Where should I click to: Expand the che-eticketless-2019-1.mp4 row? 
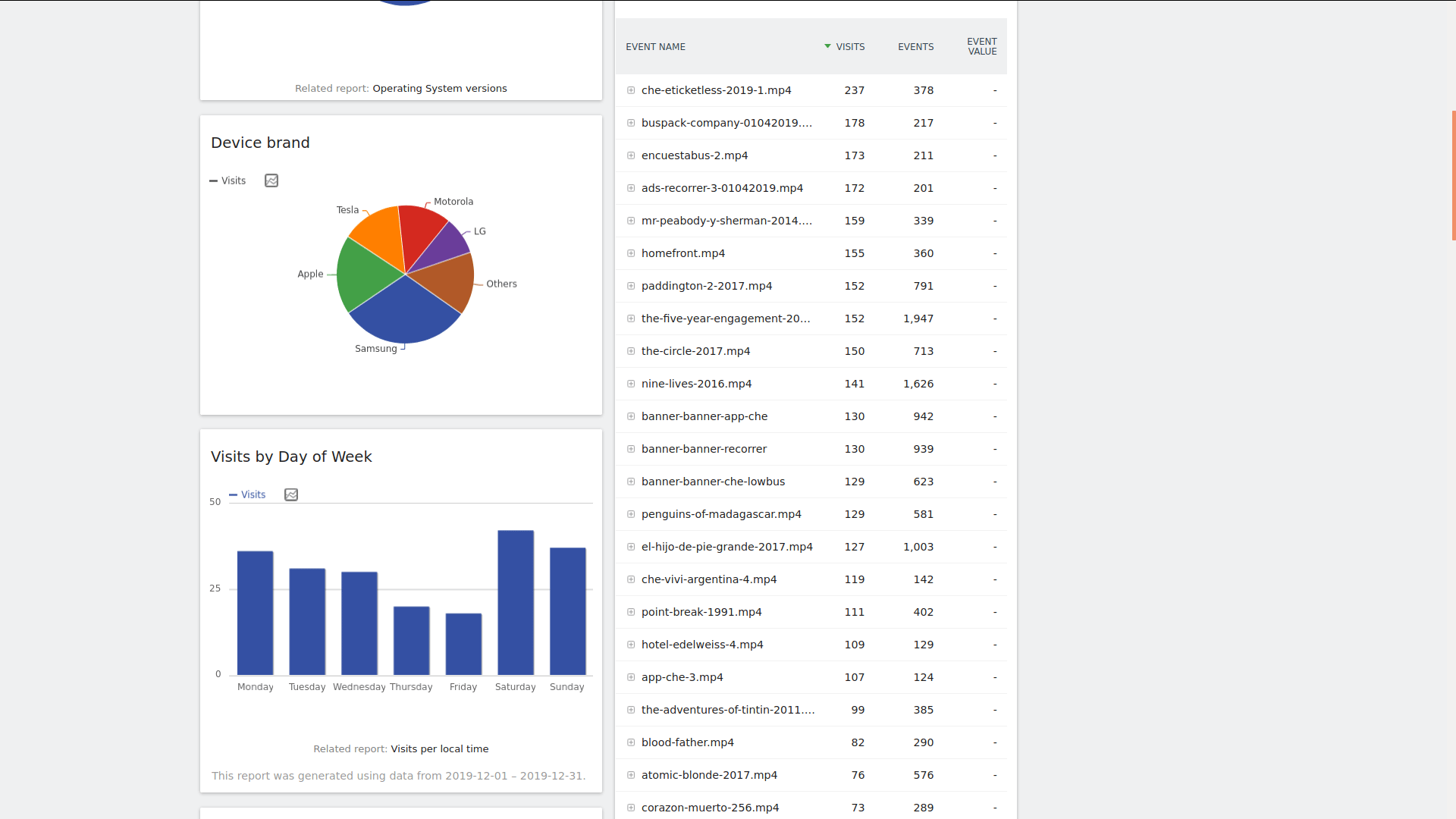coord(631,90)
